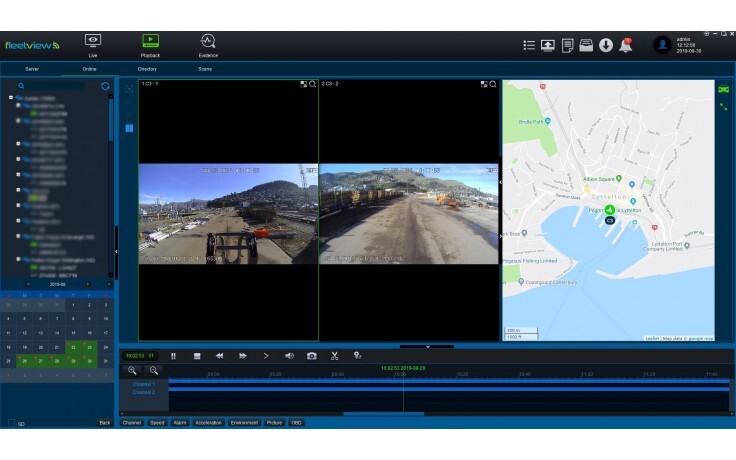Click the Acceleration filter button
Viewport: 736px width, 460px height.
pos(209,423)
